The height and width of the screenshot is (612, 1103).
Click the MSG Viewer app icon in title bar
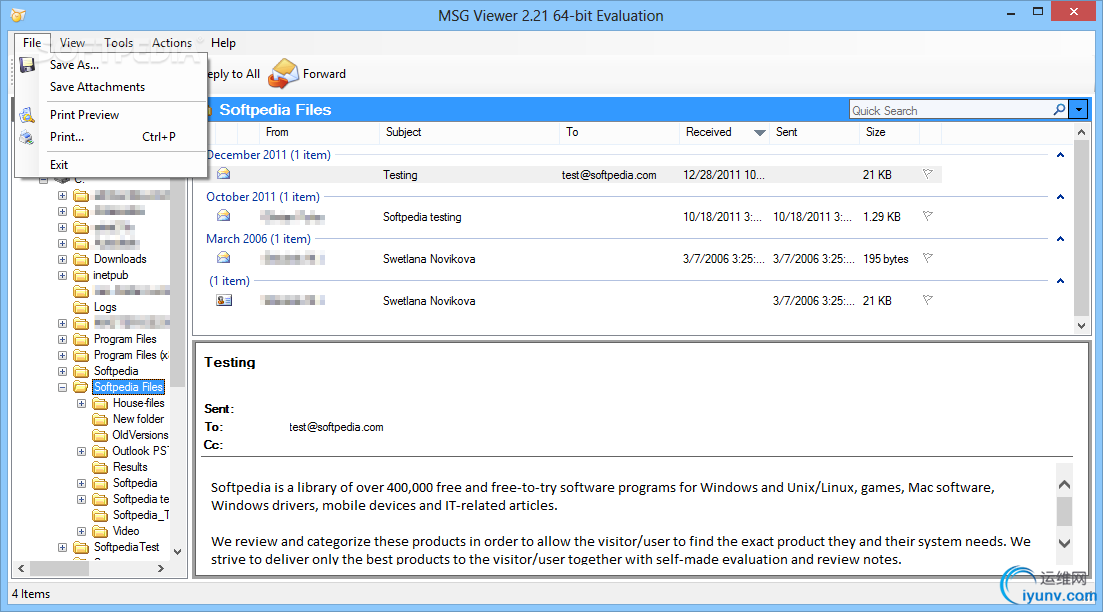click(18, 15)
